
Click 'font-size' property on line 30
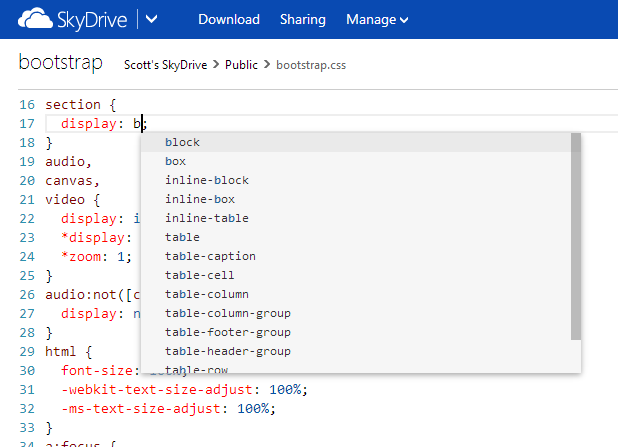click(97, 371)
